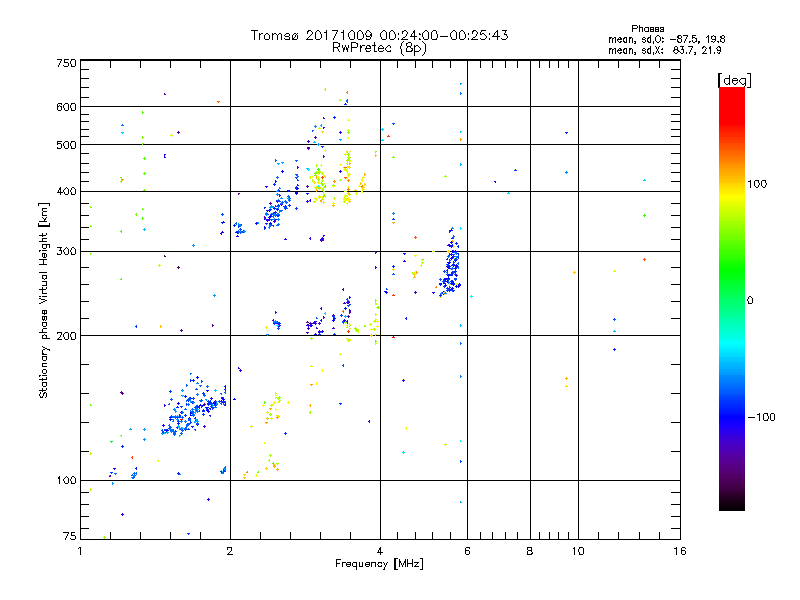Viewport: 800px width, 600px height.
Task: Click the x-axis tick label '1'
Action: tap(80, 551)
